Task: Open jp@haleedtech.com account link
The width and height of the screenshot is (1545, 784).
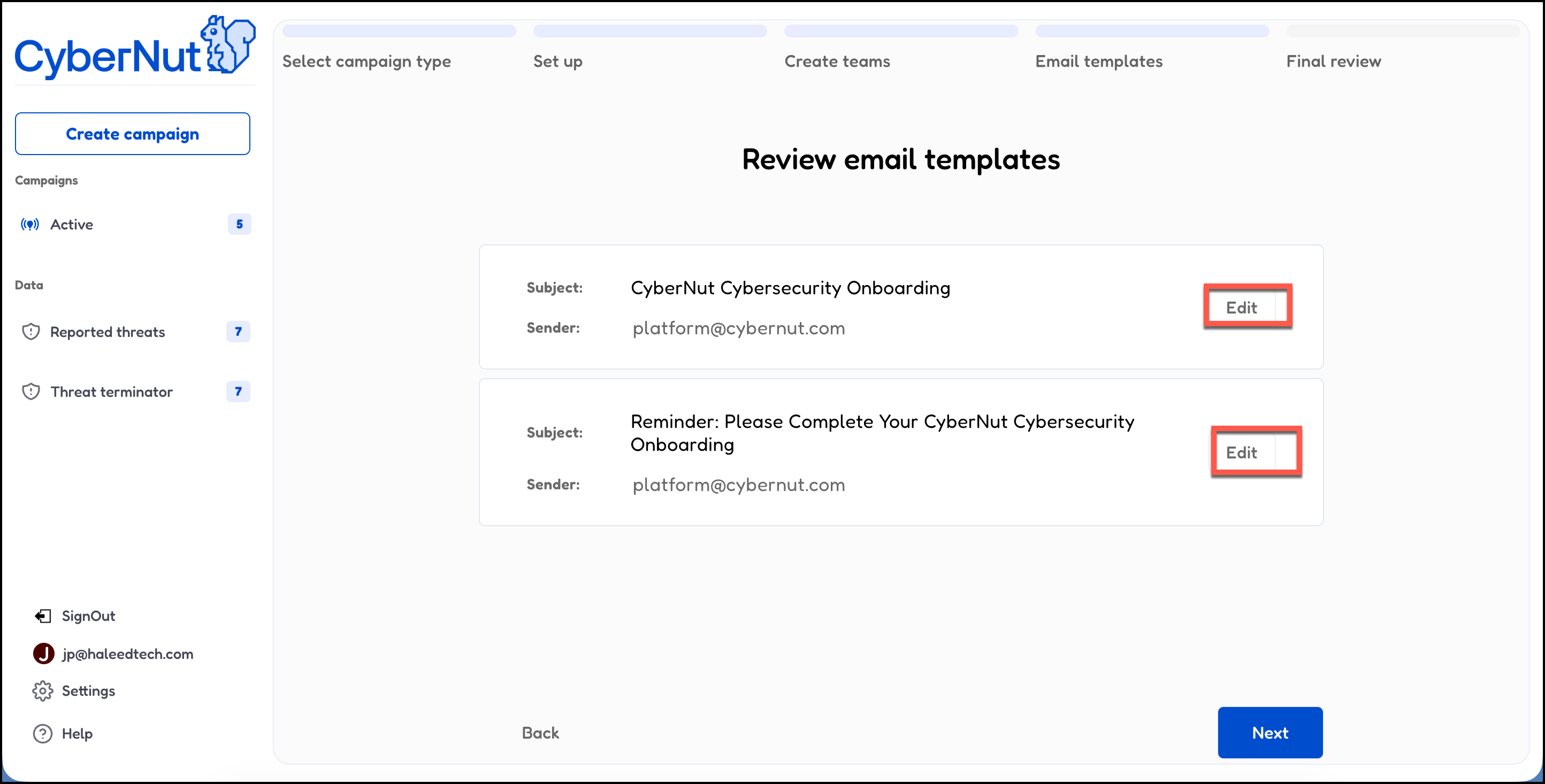Action: click(x=127, y=654)
